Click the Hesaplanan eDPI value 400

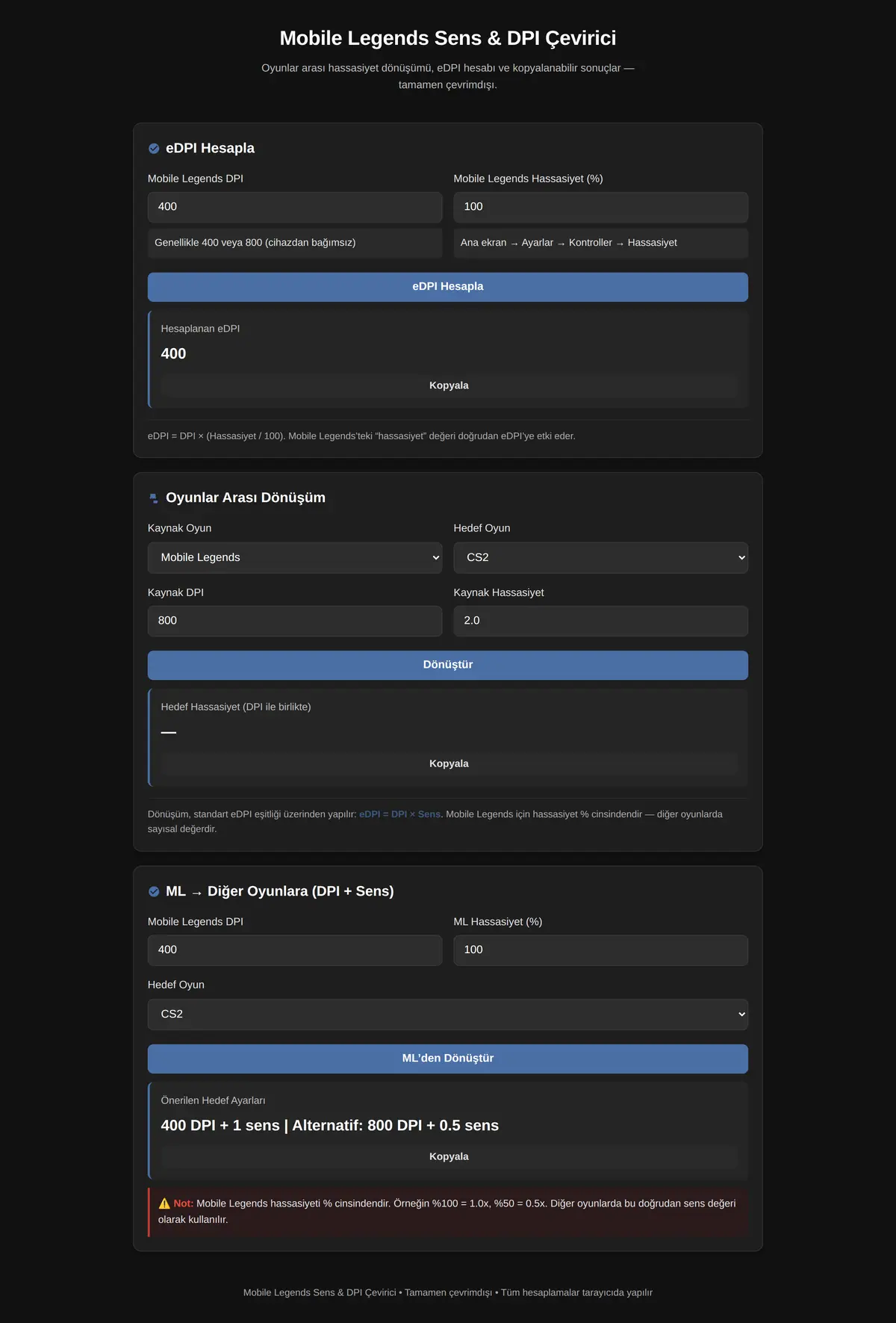174,354
